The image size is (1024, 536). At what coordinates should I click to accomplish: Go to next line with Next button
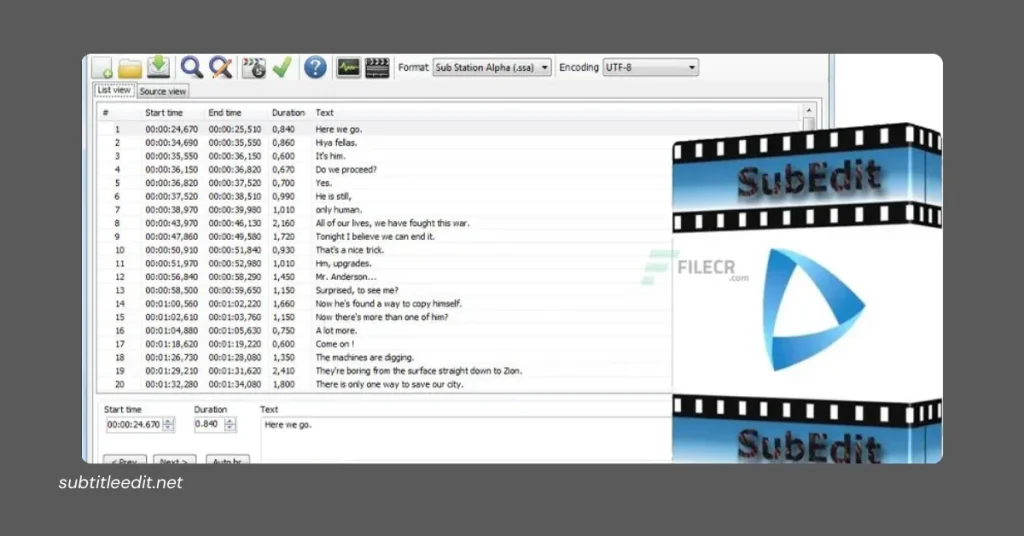[174, 460]
